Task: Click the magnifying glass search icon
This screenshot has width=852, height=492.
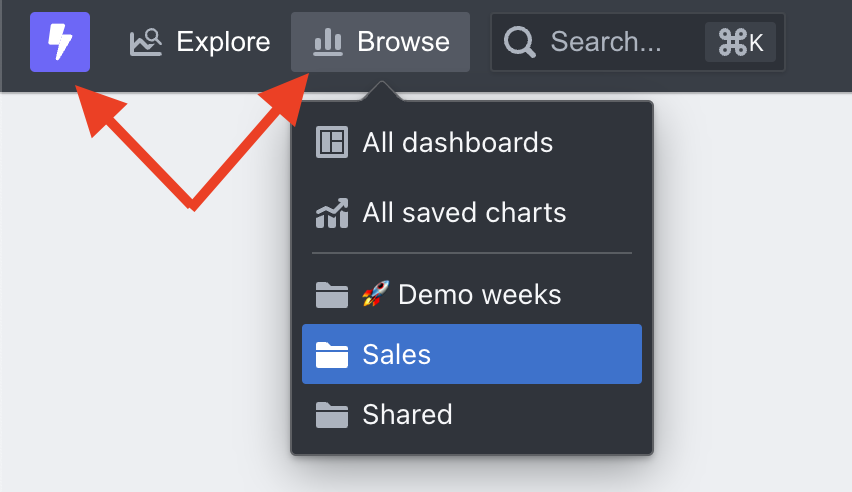Action: click(519, 42)
